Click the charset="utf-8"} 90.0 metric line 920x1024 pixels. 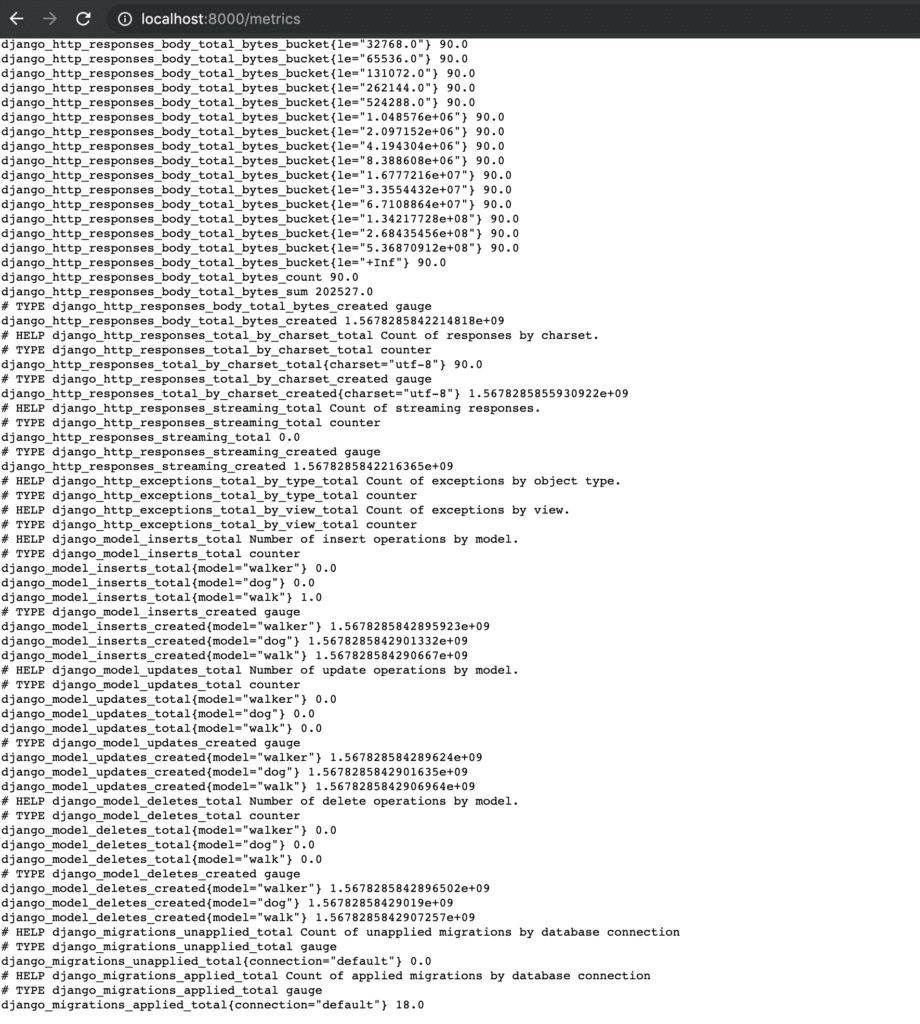(x=242, y=364)
